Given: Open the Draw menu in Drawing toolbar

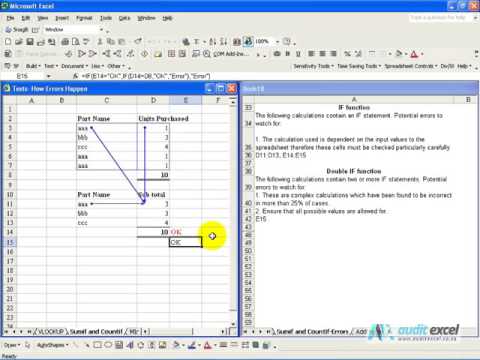Looking at the screenshot, I should click(x=12, y=345).
